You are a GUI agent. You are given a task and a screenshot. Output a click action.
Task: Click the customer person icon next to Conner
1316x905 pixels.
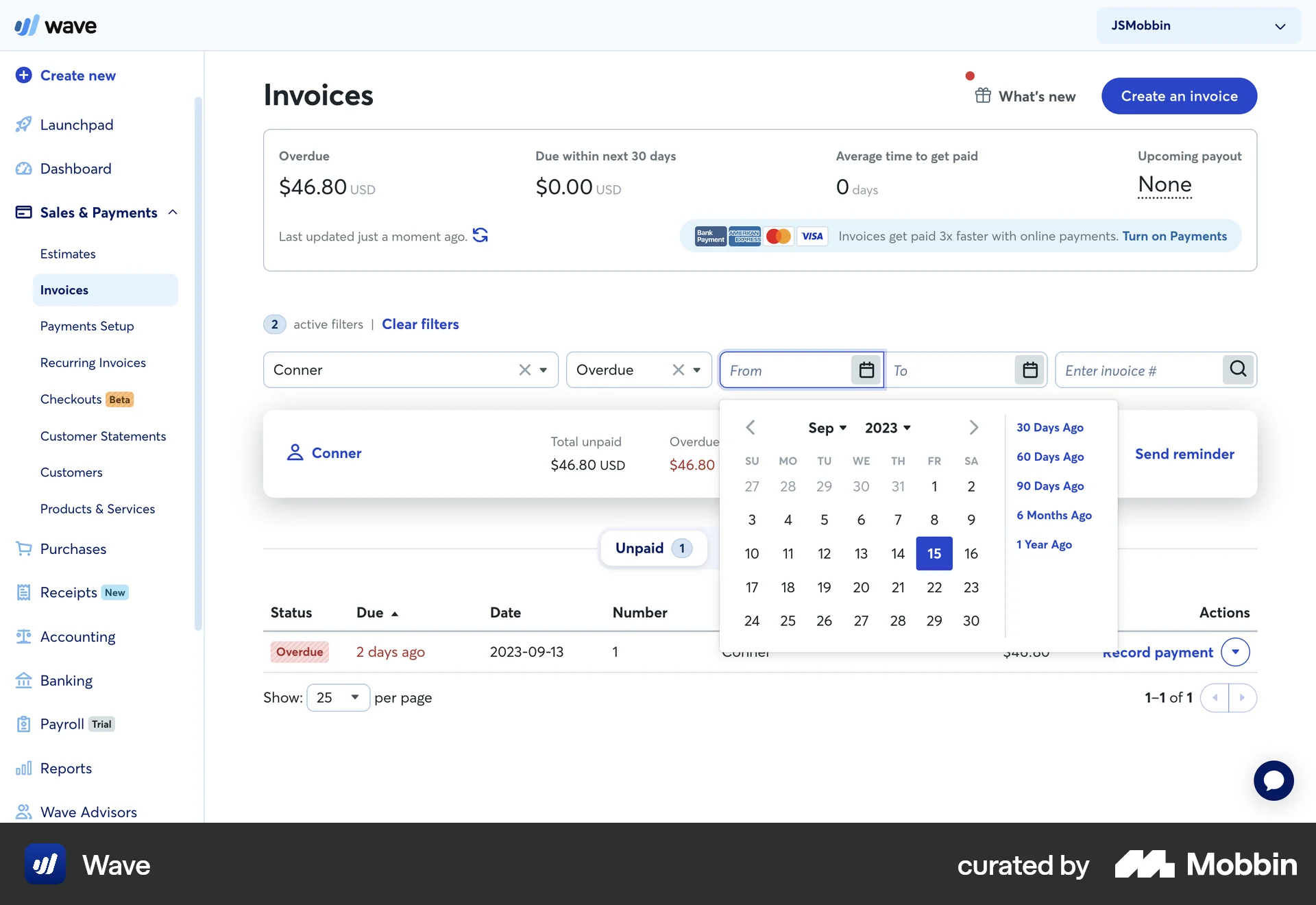pos(295,452)
